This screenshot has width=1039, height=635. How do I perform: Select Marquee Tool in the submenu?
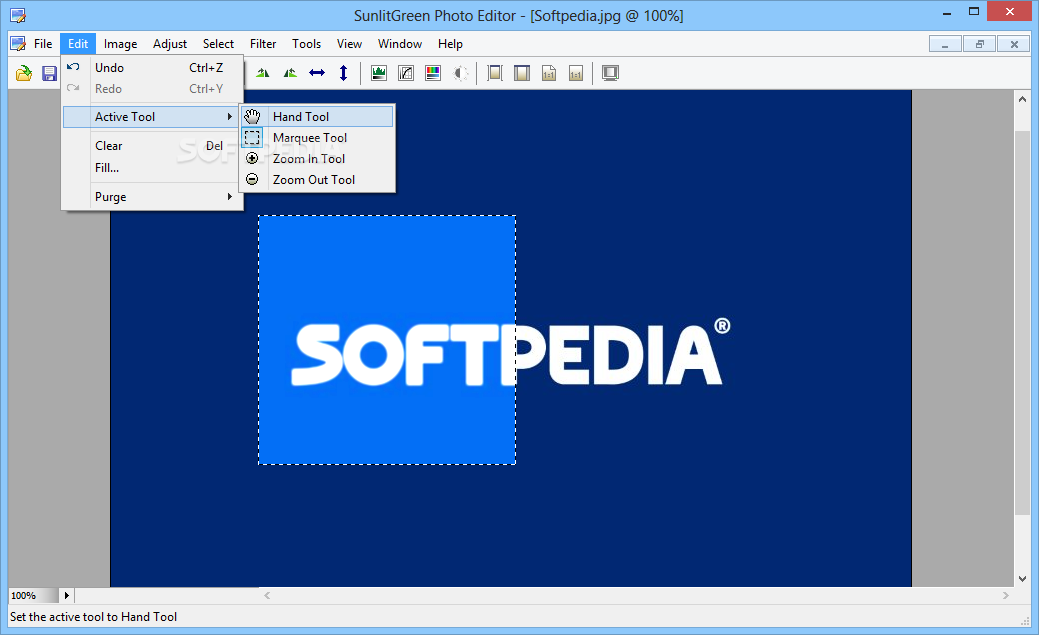point(317,138)
